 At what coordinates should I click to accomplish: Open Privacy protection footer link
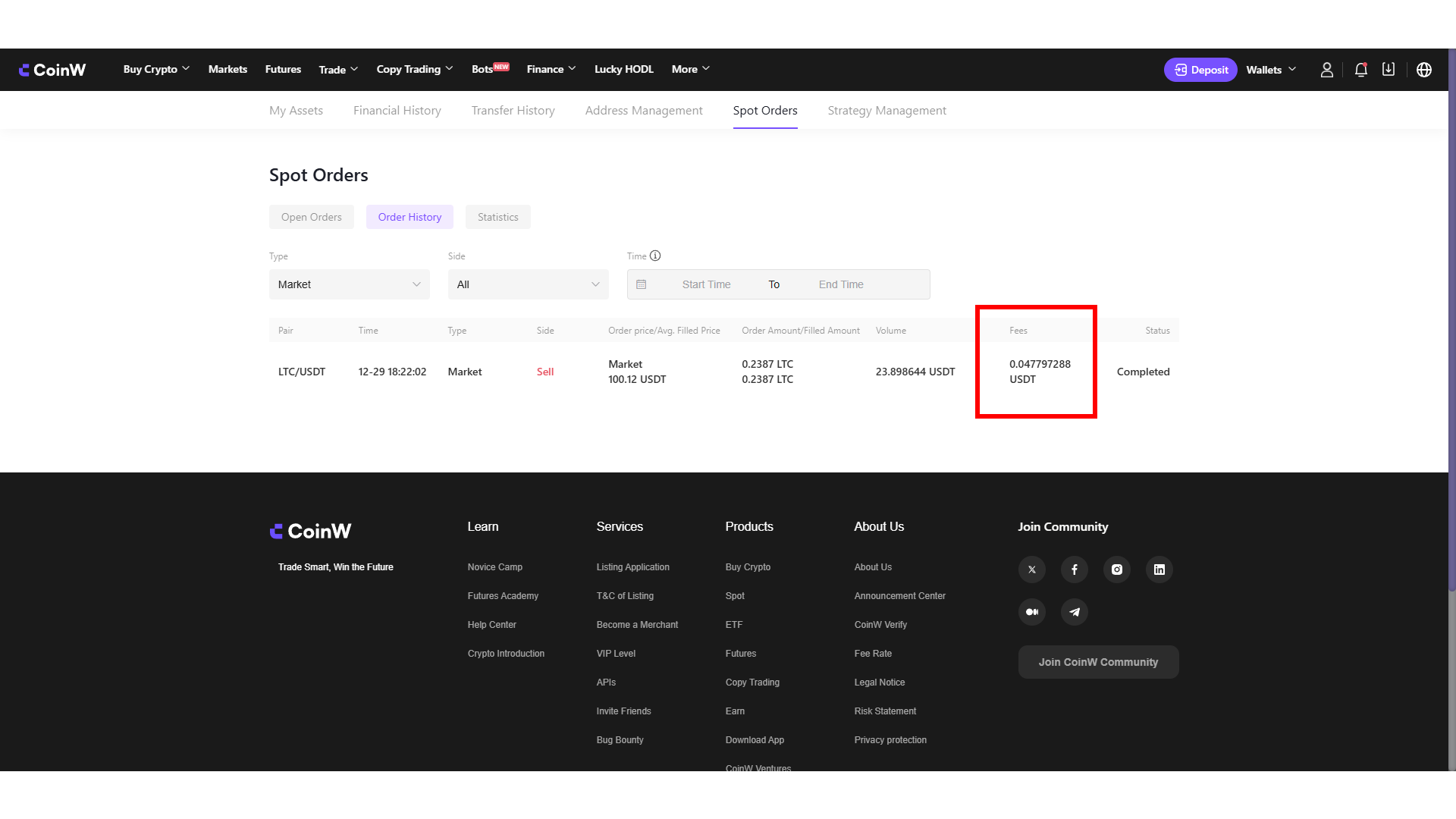[890, 740]
